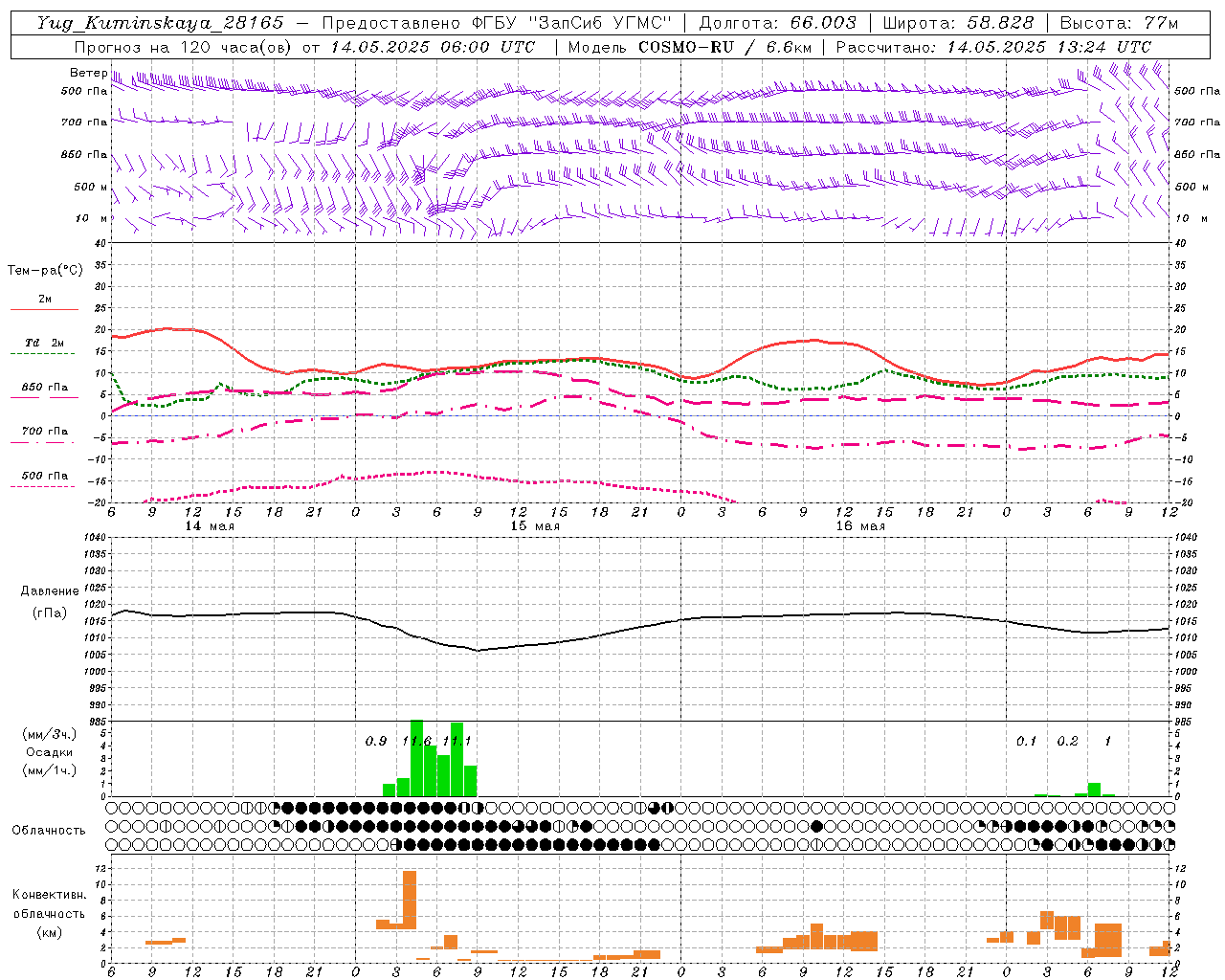The height and width of the screenshot is (980, 1225).
Task: Click the Прогноз на 120 часа(ов) text
Action: tap(184, 47)
